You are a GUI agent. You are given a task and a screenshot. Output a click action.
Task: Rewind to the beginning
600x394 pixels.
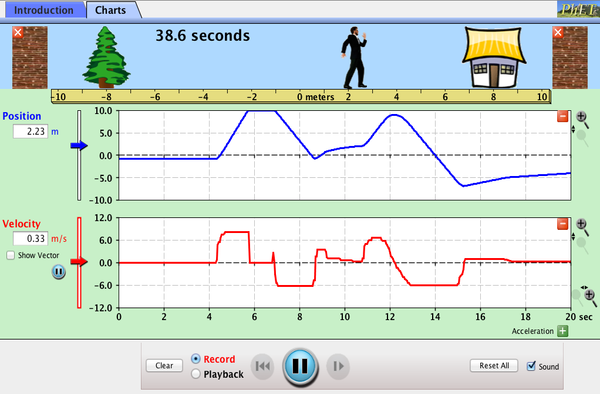(x=262, y=366)
